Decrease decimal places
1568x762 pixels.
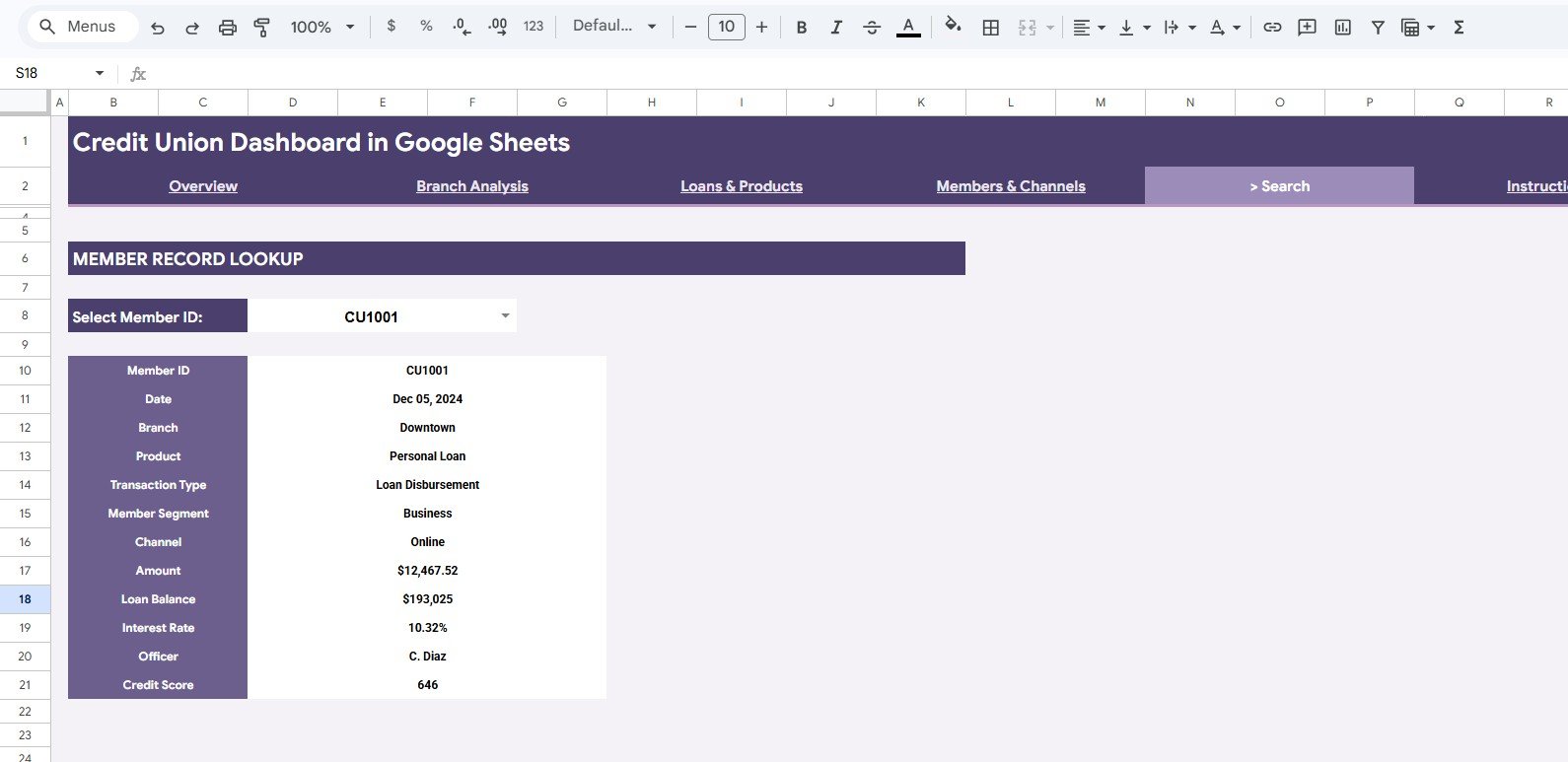tap(462, 27)
